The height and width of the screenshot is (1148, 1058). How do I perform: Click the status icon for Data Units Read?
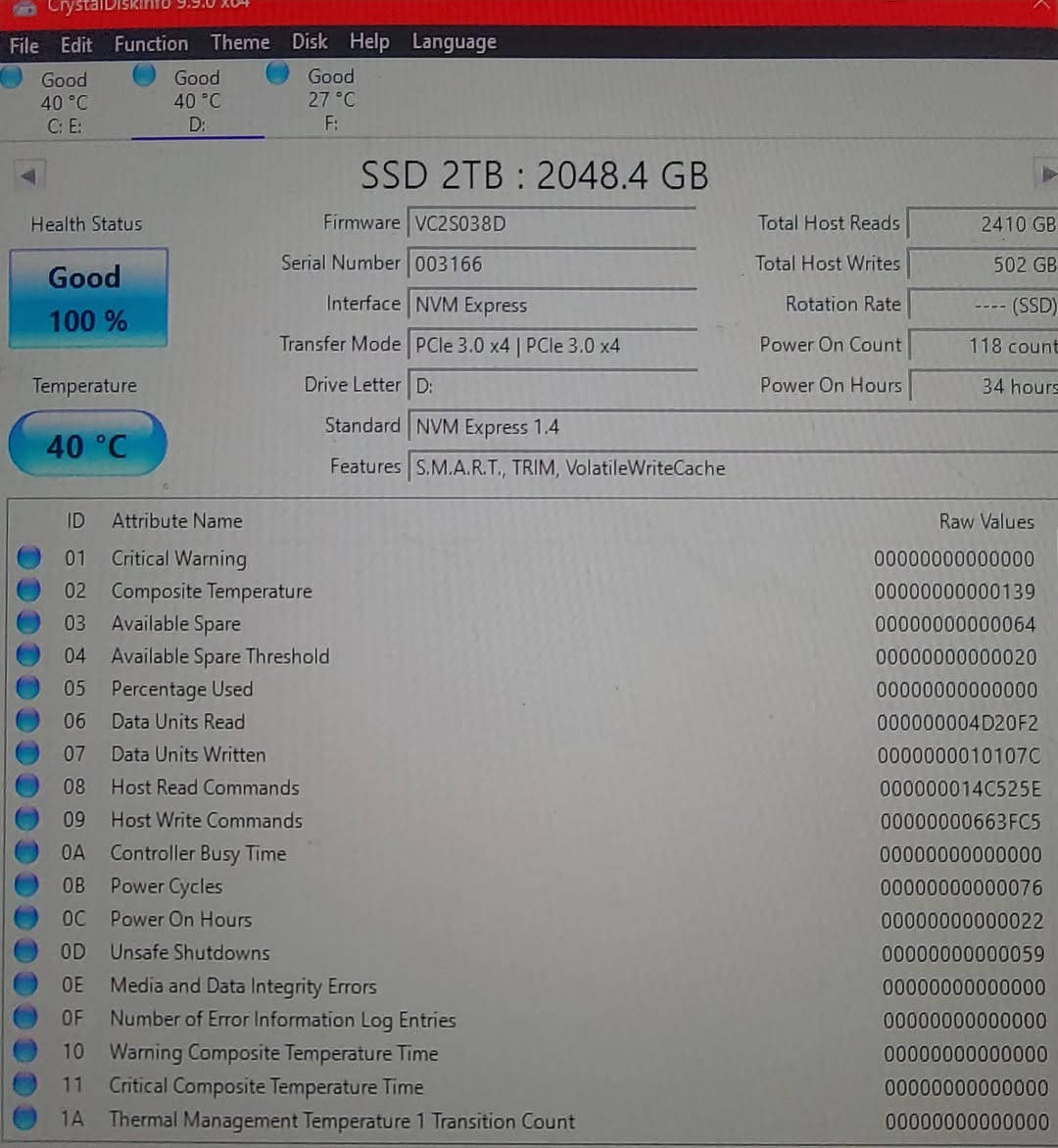point(27,720)
